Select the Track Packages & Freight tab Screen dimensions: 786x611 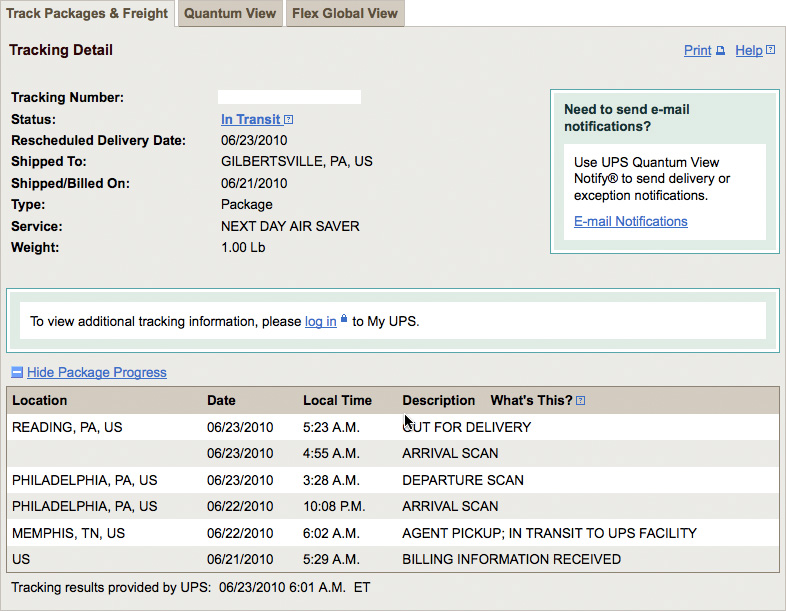click(x=87, y=14)
